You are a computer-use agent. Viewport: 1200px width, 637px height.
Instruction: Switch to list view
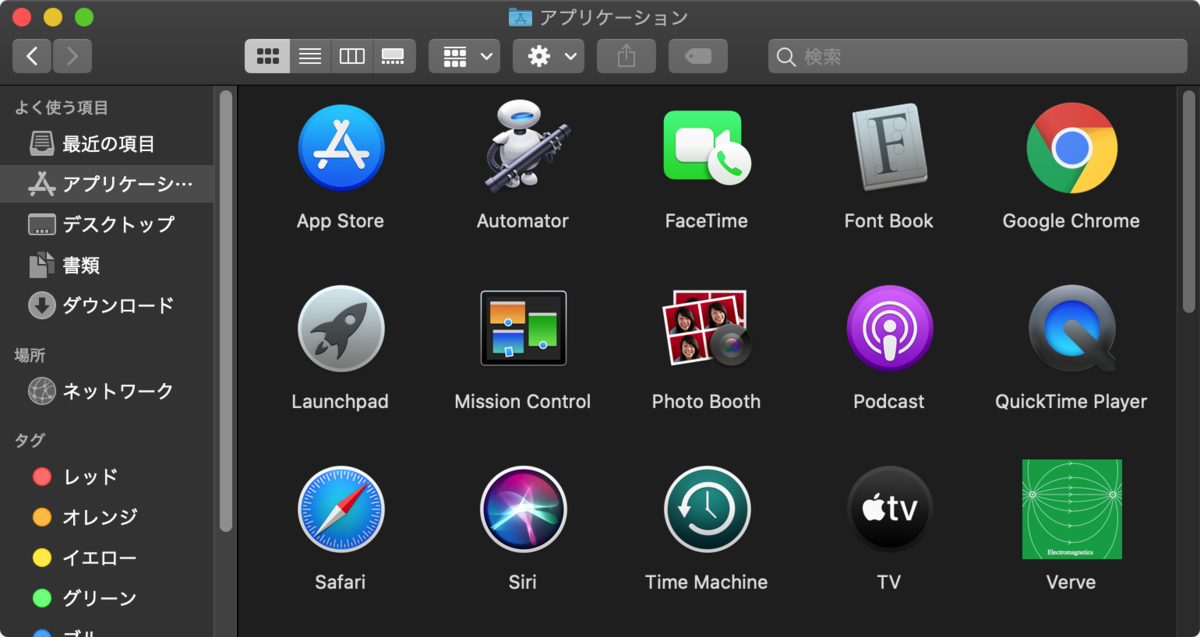coord(310,56)
